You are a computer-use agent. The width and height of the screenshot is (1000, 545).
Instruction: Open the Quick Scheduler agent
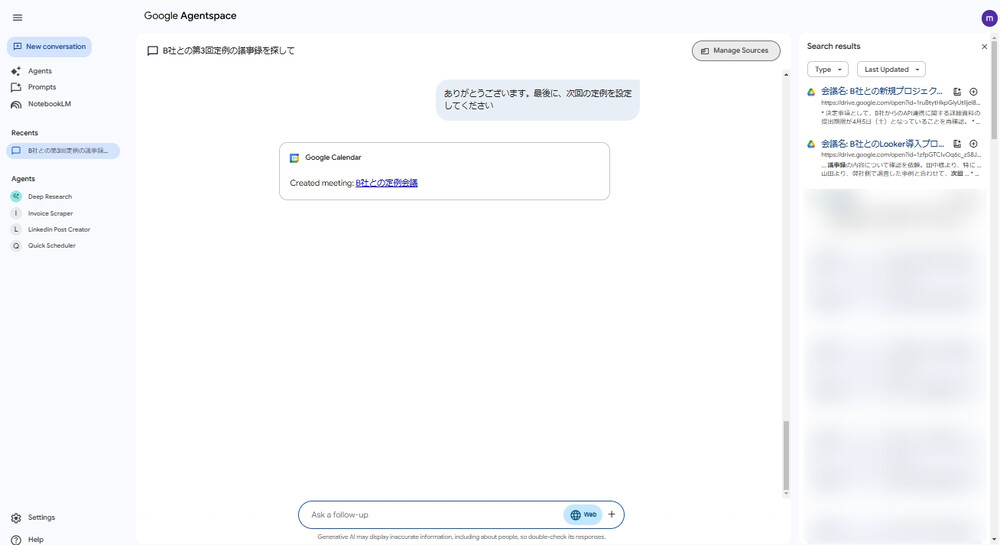(52, 245)
